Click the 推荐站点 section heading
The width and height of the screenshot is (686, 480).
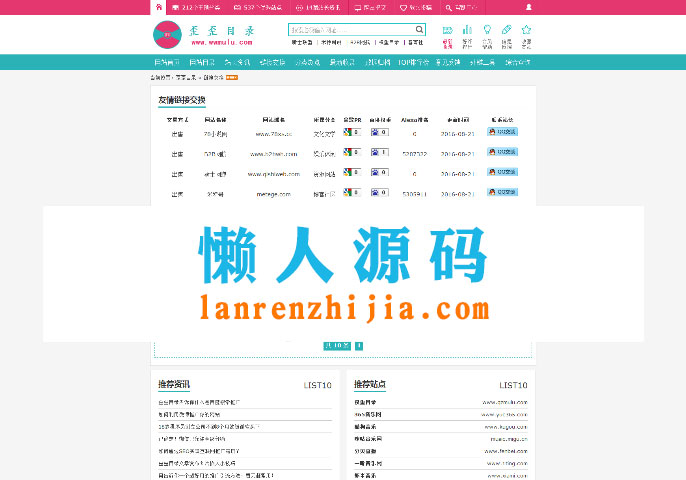(x=370, y=385)
